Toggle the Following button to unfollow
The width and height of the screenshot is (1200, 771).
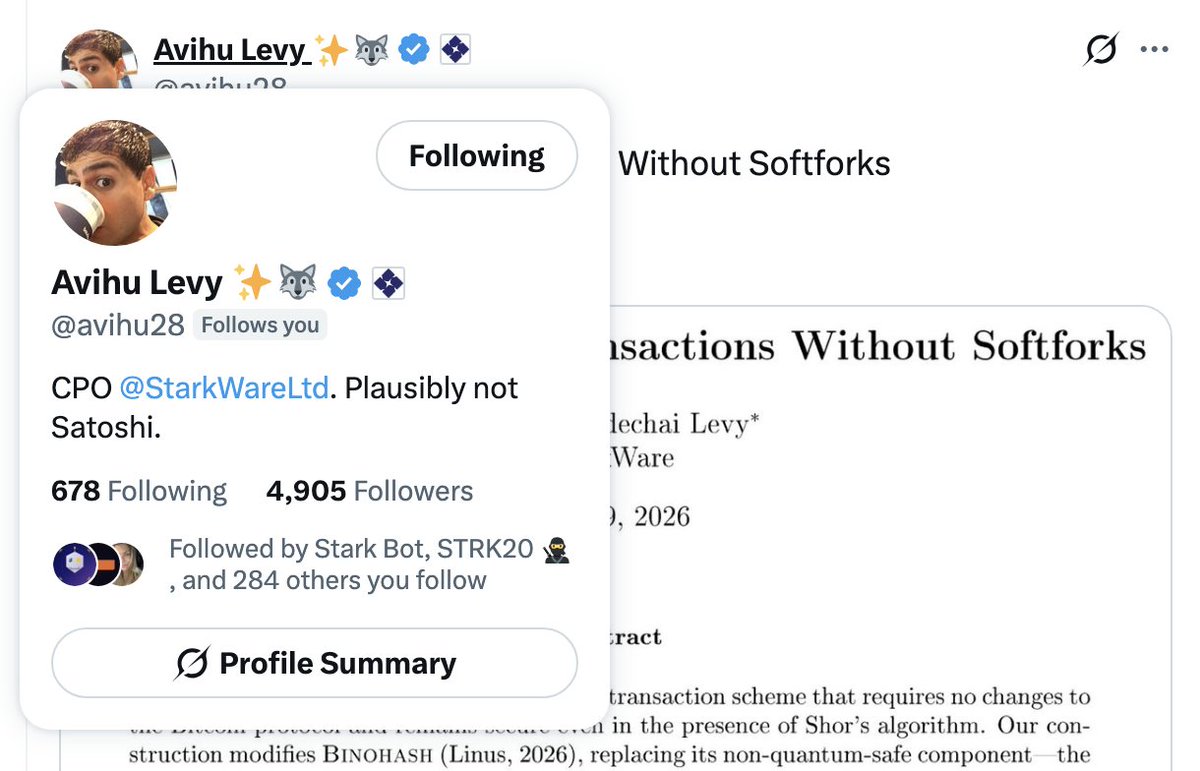coord(477,156)
